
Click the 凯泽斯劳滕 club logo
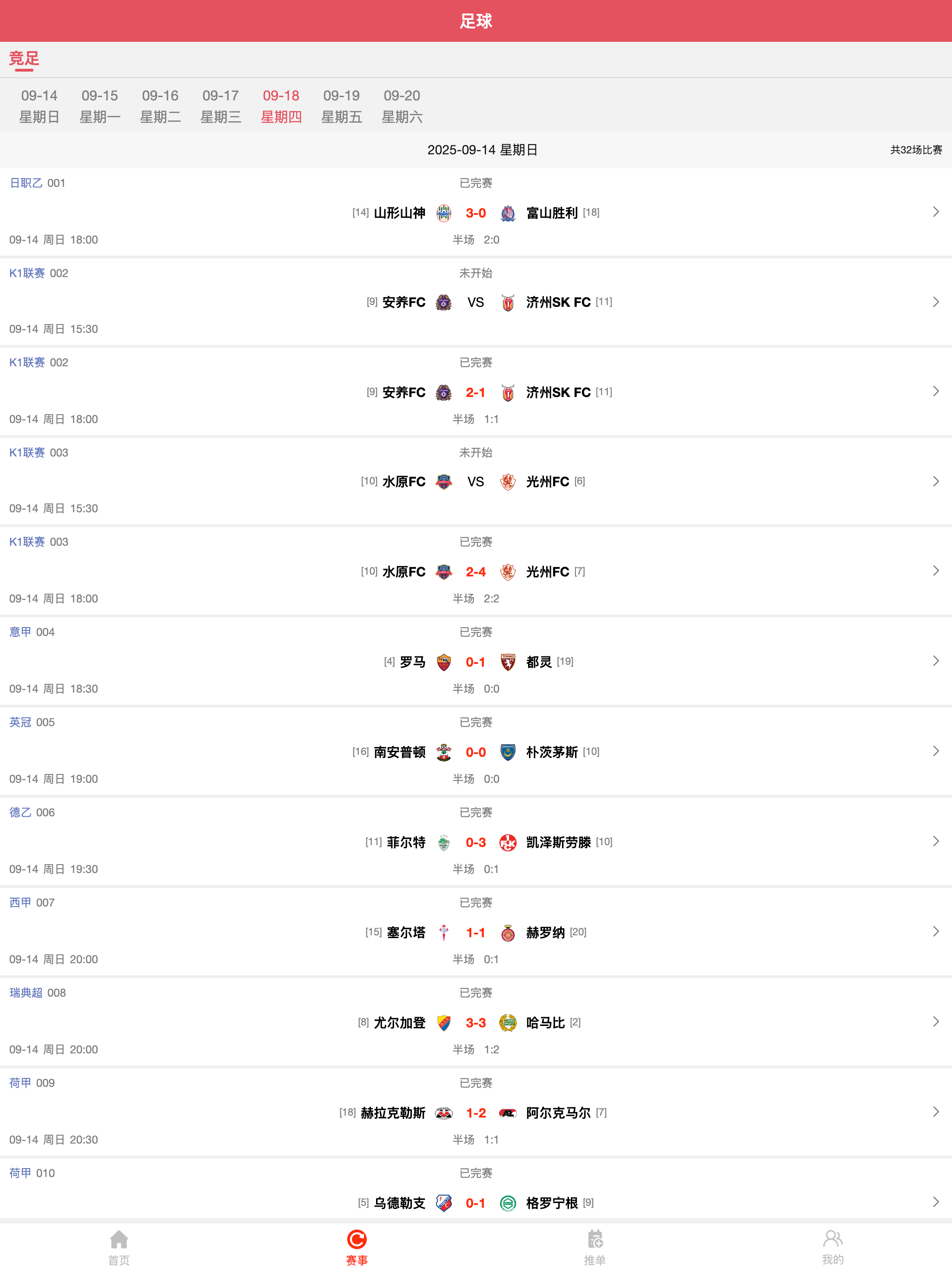[x=508, y=842]
